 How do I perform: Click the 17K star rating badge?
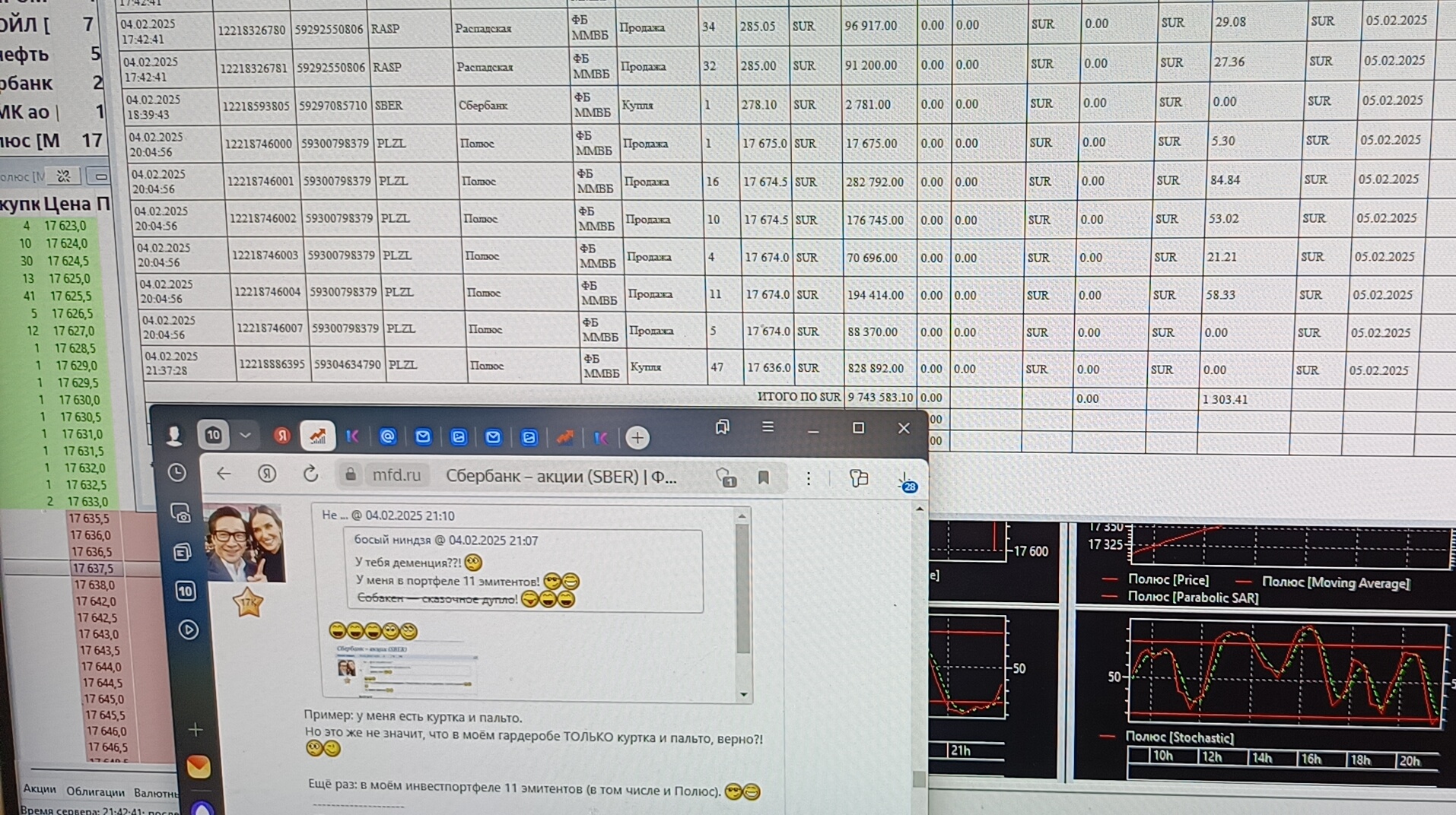coord(249,604)
